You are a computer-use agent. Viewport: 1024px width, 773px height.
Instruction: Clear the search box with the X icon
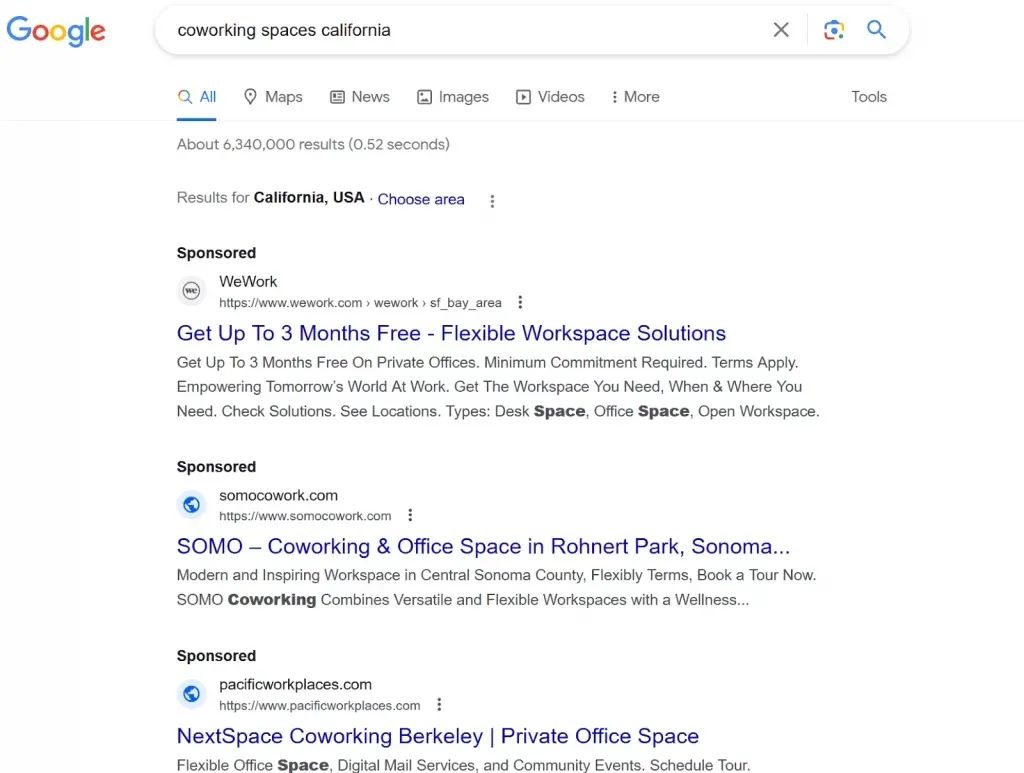[x=780, y=29]
